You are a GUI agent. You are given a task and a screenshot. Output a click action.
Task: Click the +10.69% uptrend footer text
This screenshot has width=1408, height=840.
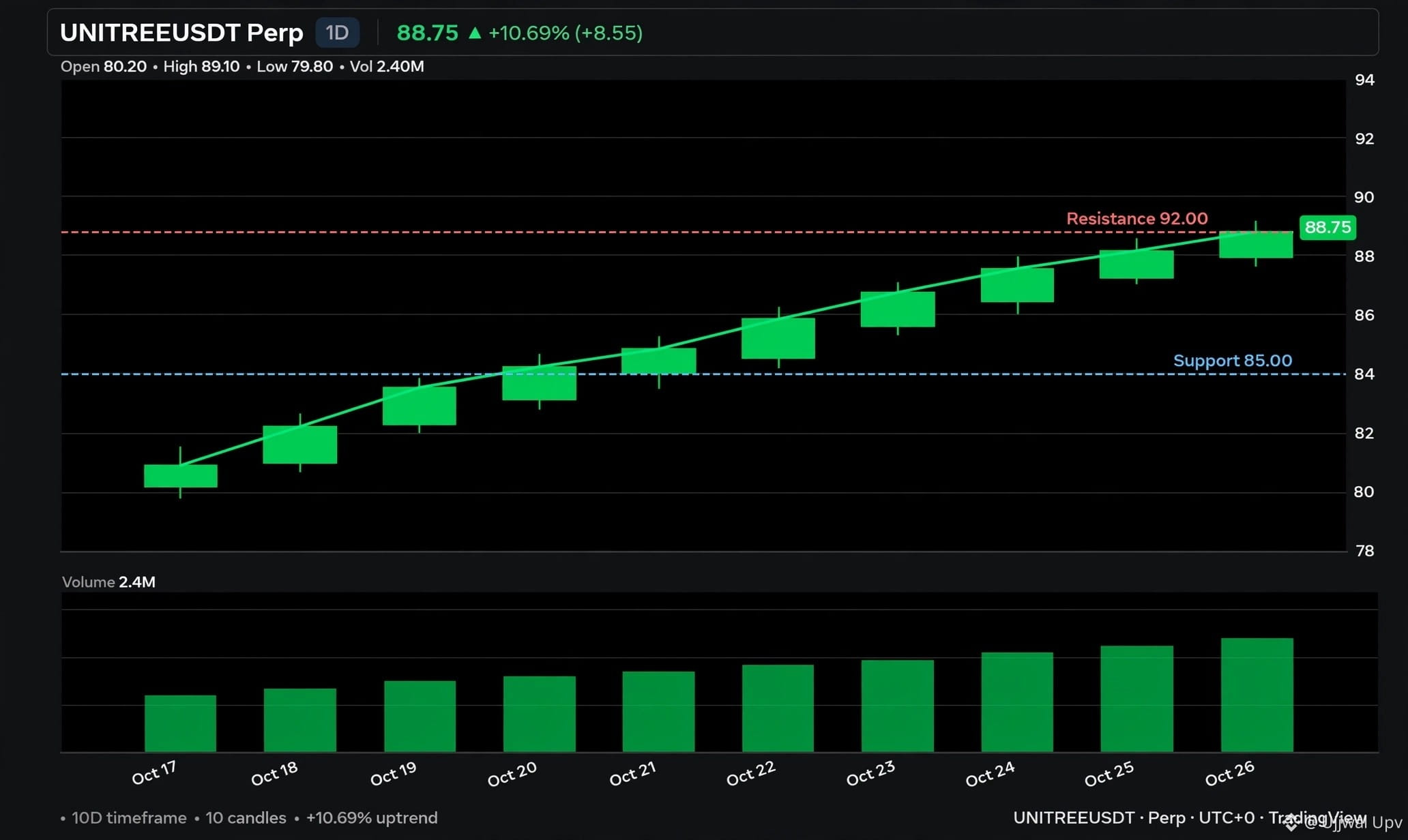click(372, 817)
